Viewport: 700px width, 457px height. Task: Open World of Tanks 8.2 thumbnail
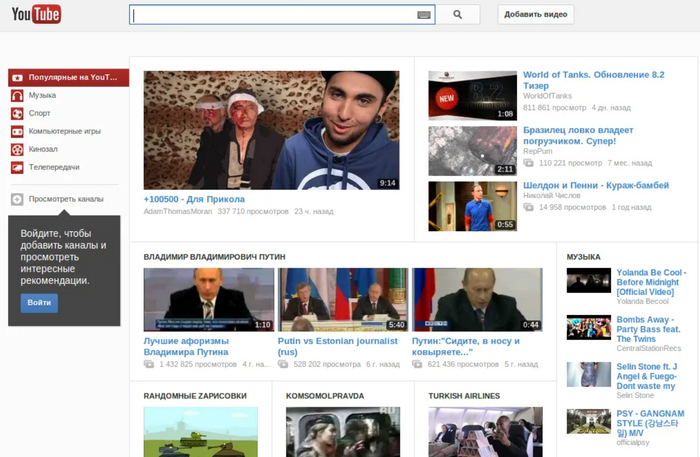[473, 96]
